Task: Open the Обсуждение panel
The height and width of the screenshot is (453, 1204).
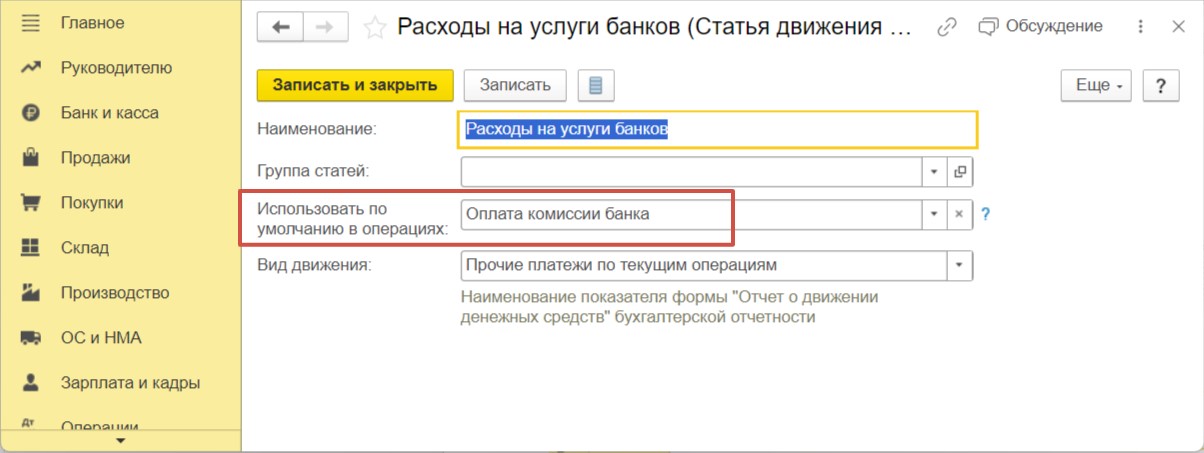Action: (x=1040, y=27)
